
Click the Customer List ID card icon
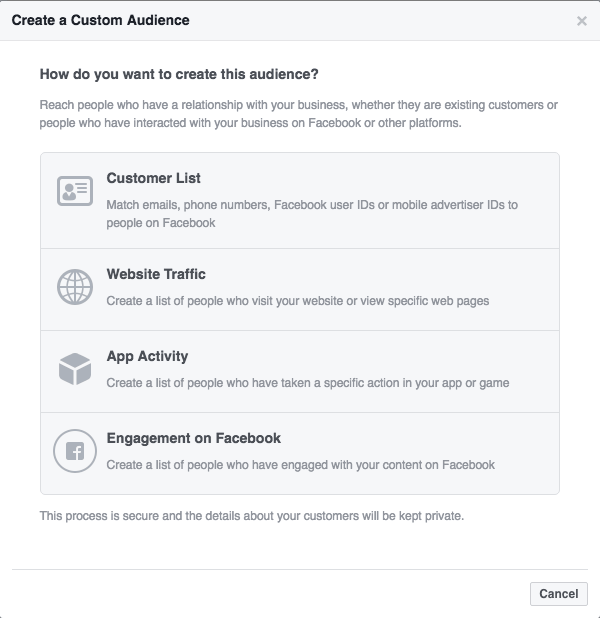point(75,191)
